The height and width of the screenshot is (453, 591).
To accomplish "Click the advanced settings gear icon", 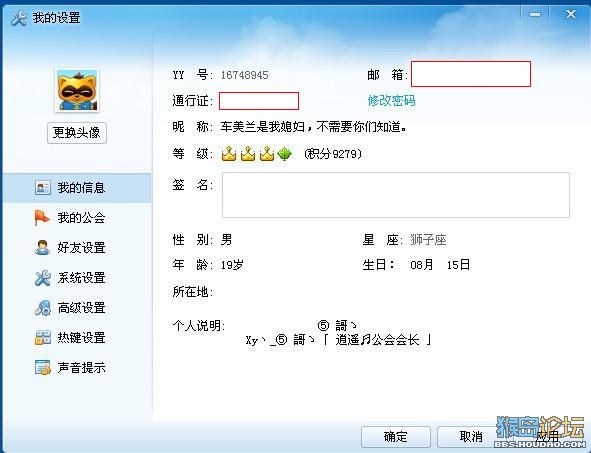I will (x=43, y=308).
